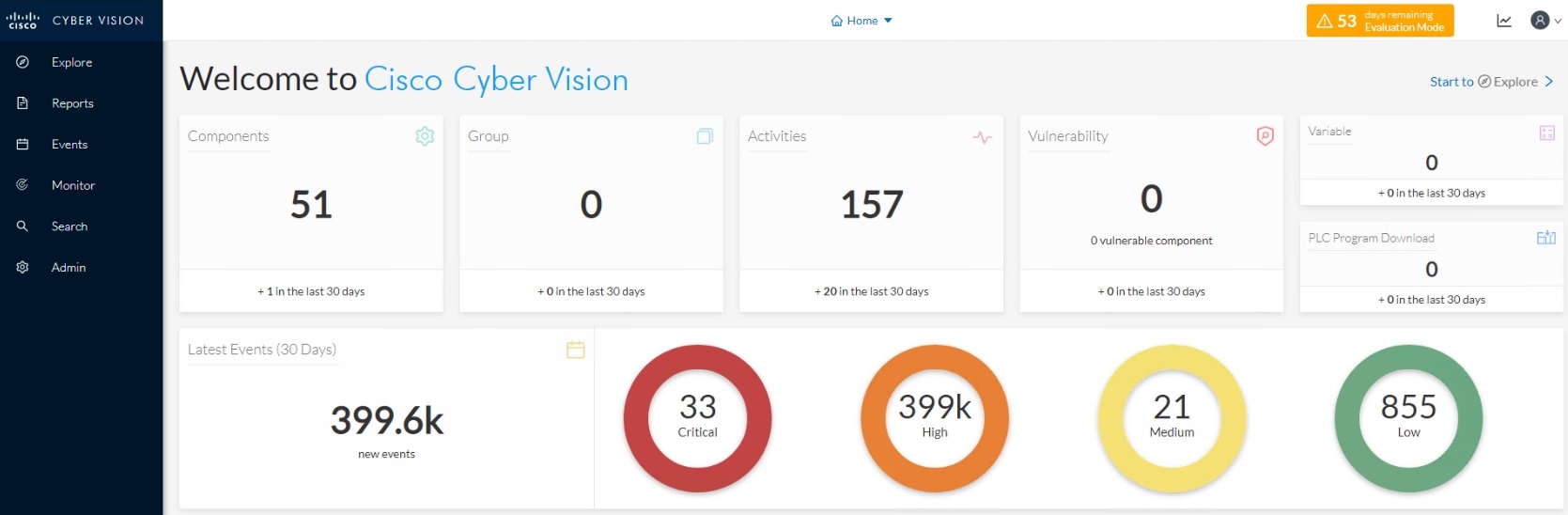Click '+ 1 in the last 30 days'
The height and width of the screenshot is (515, 1568).
pos(311,291)
